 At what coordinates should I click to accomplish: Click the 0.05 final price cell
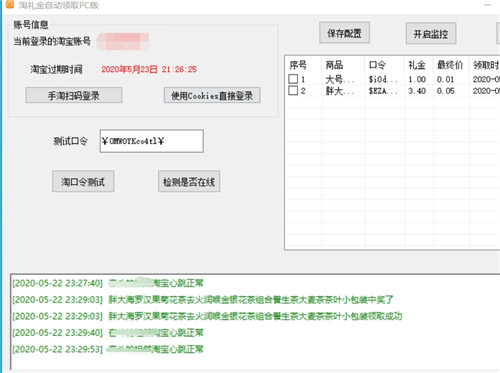pos(446,91)
